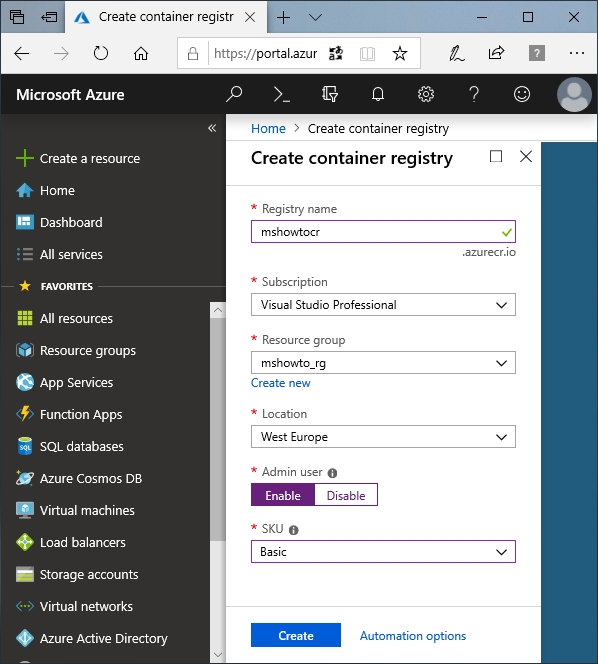598x664 pixels.
Task: Show tab previews chevron
Action: (x=315, y=17)
